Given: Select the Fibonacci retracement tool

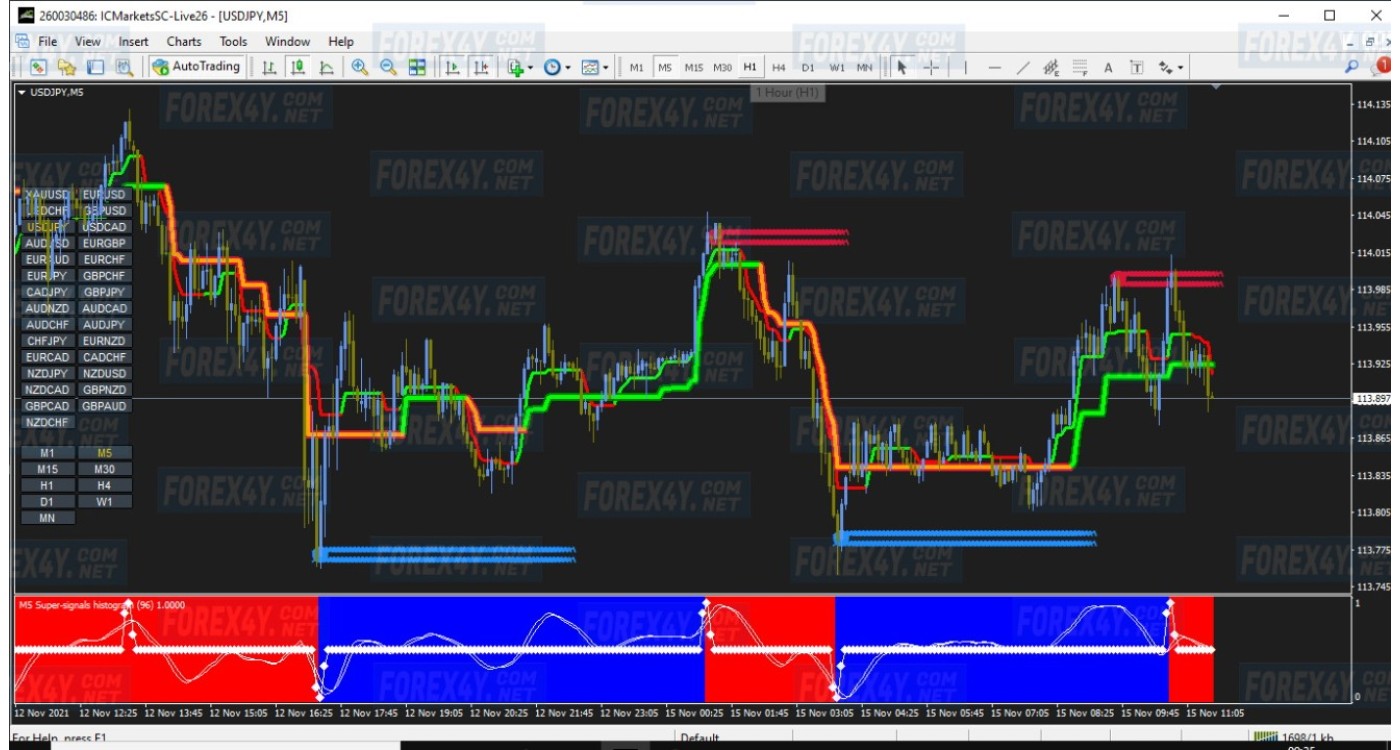Looking at the screenshot, I should (x=1079, y=67).
